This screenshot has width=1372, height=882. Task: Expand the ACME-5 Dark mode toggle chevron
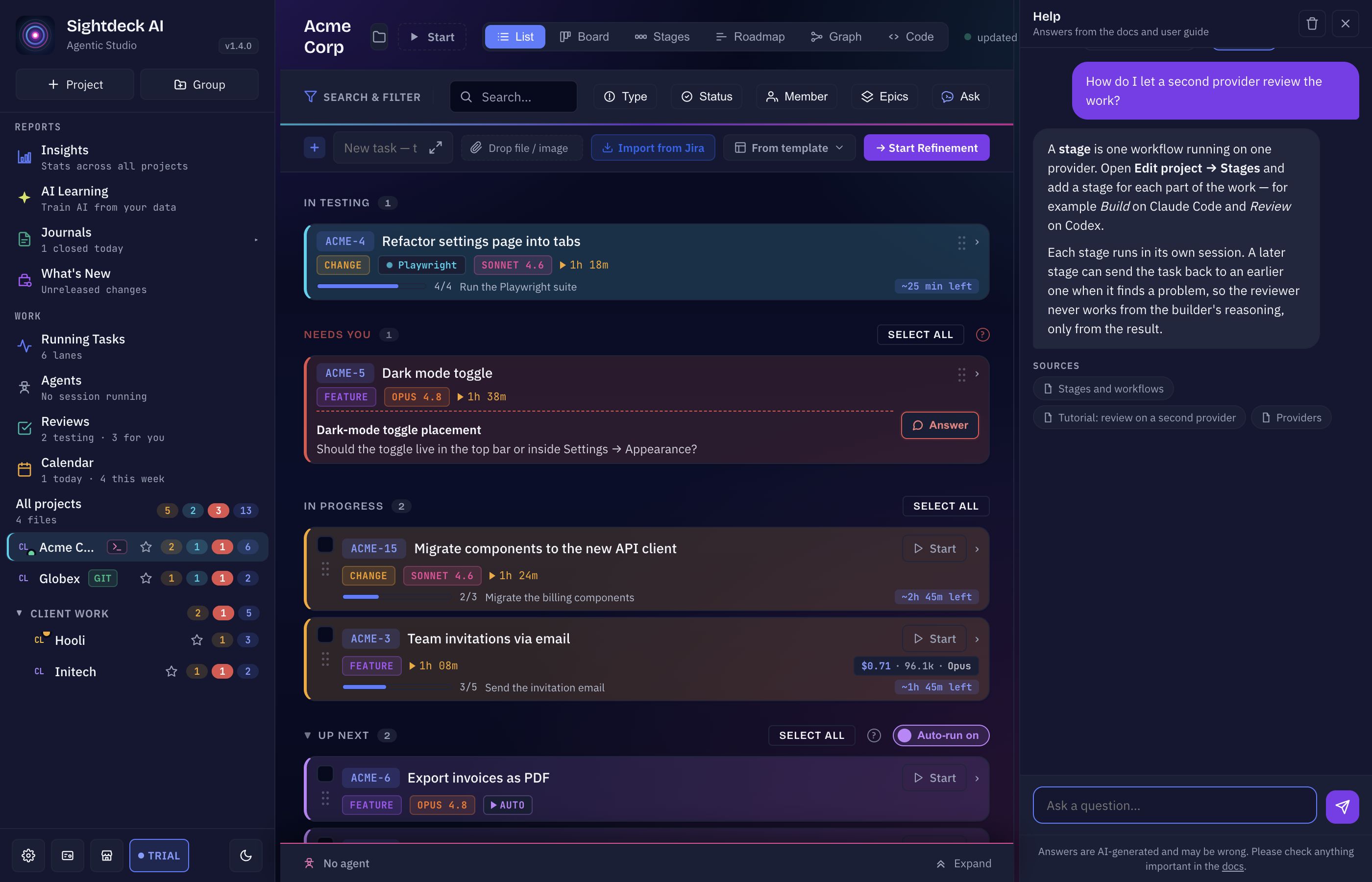977,374
